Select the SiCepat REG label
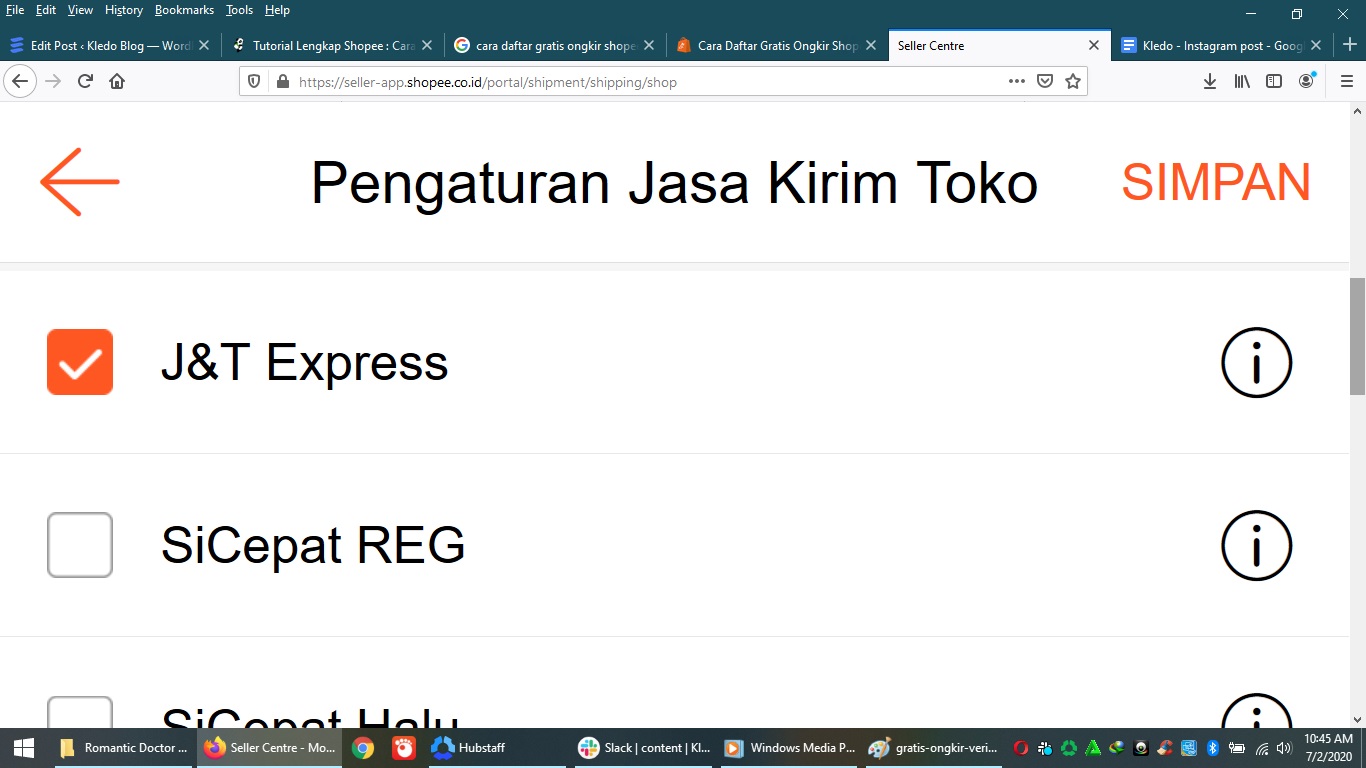 pos(313,545)
